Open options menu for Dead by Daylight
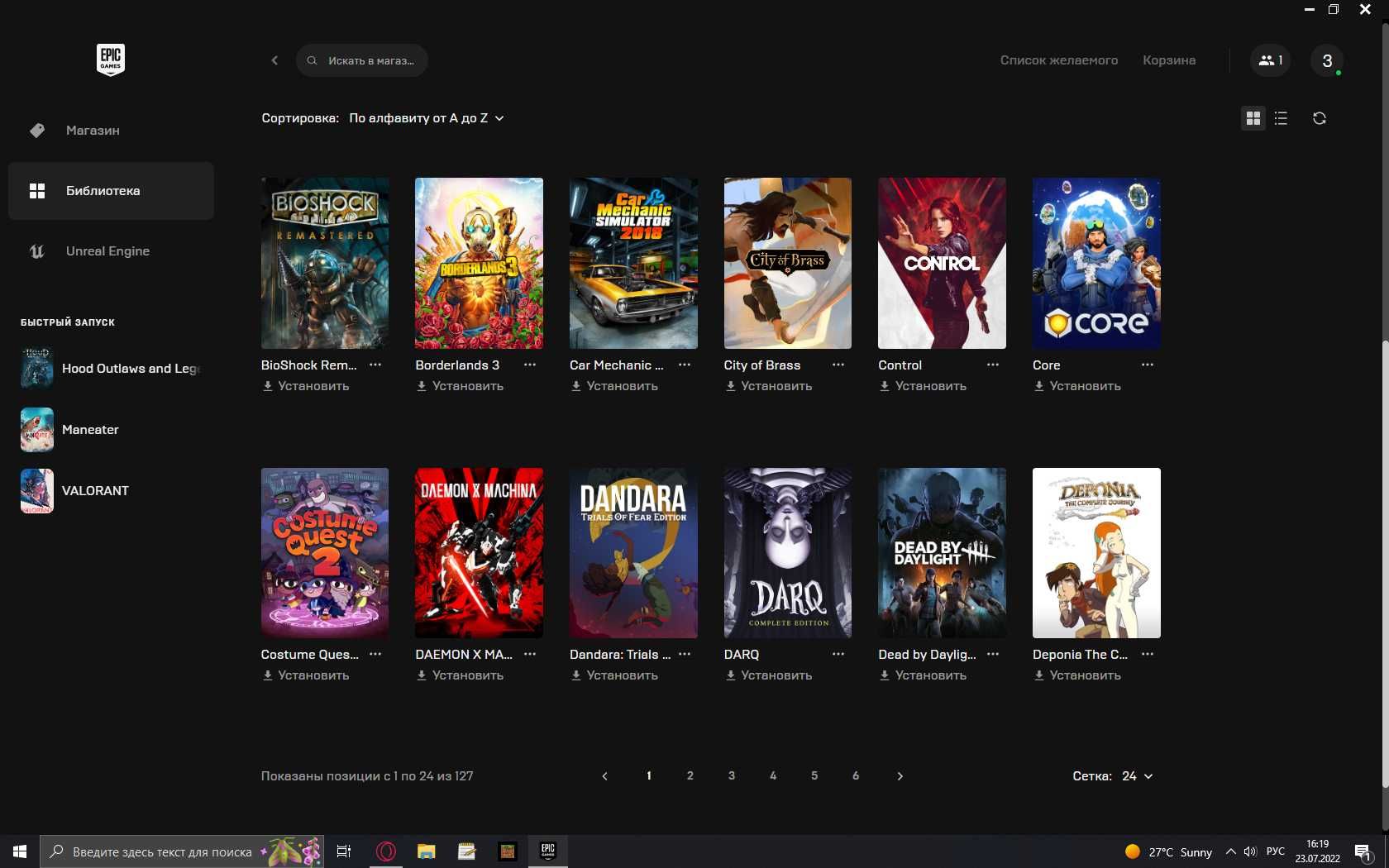The image size is (1389, 868). tap(993, 654)
